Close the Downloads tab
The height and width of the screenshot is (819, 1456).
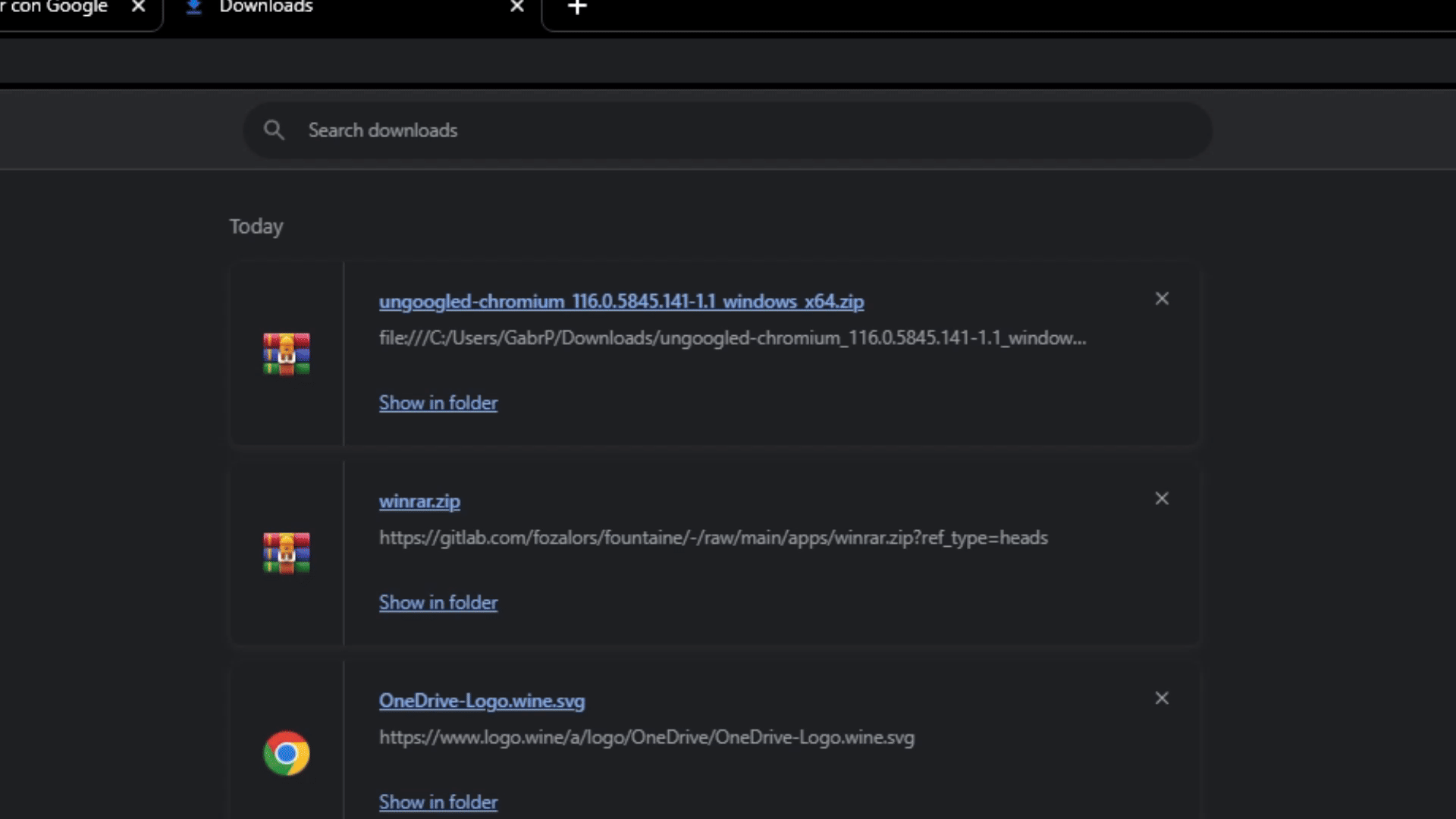pos(517,7)
